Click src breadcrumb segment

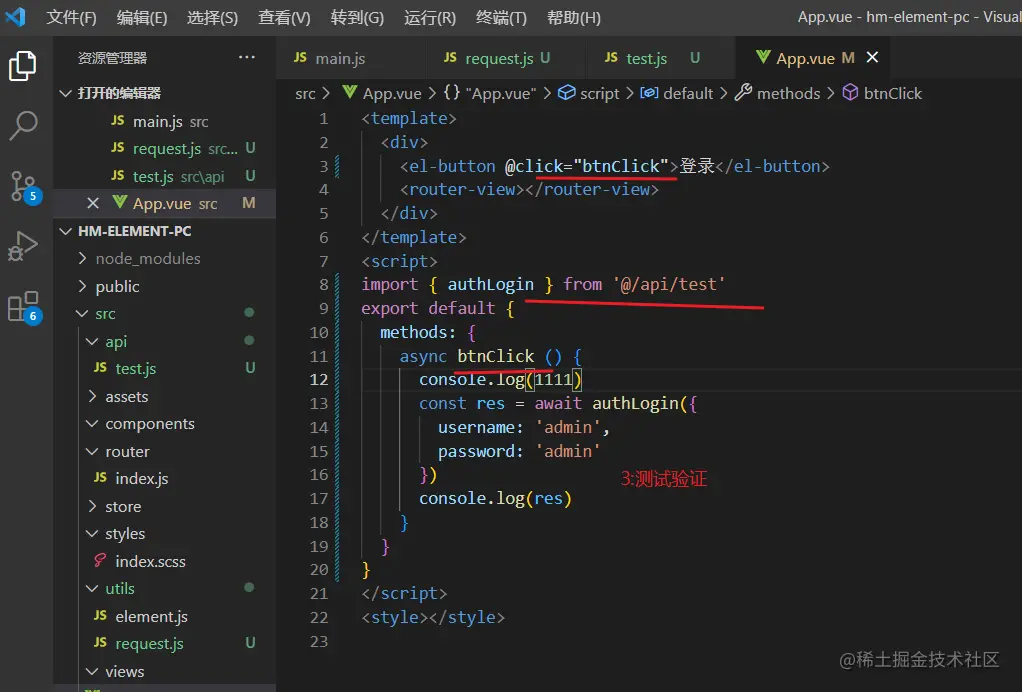(305, 94)
